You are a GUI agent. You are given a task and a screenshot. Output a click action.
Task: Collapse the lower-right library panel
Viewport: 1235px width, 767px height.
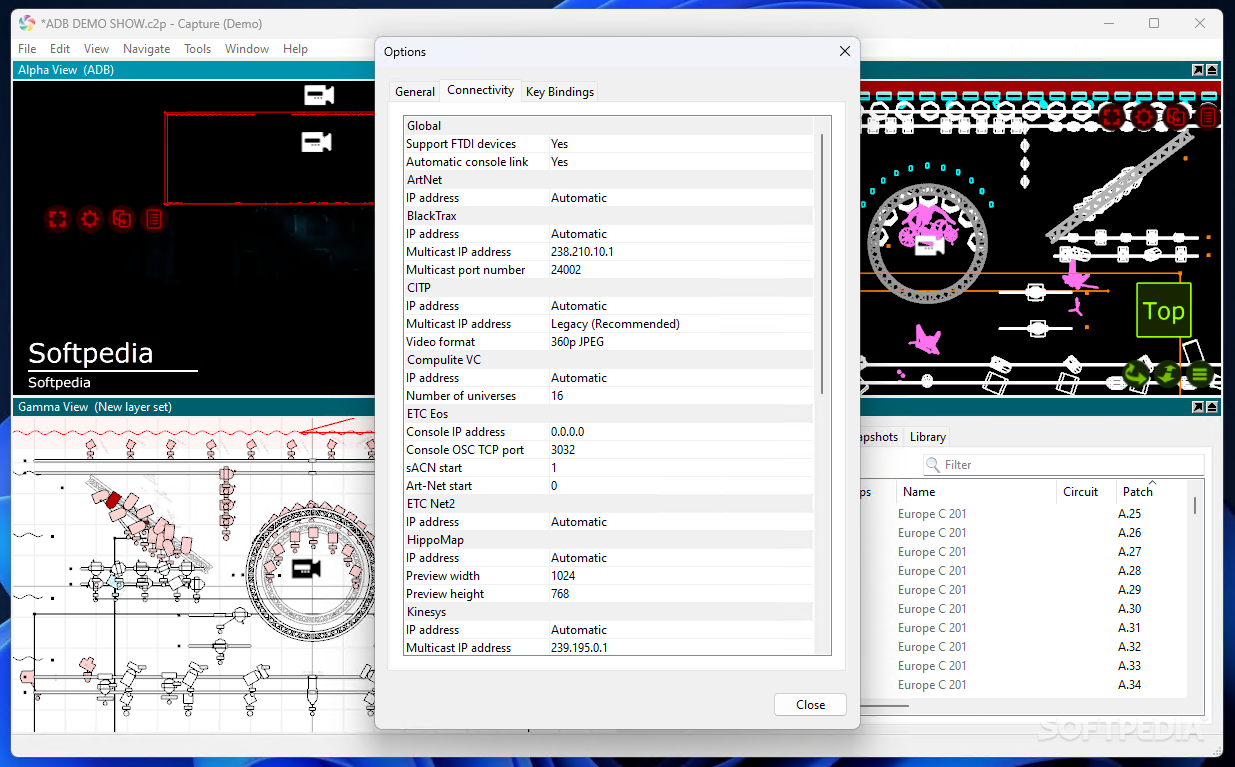point(1212,407)
